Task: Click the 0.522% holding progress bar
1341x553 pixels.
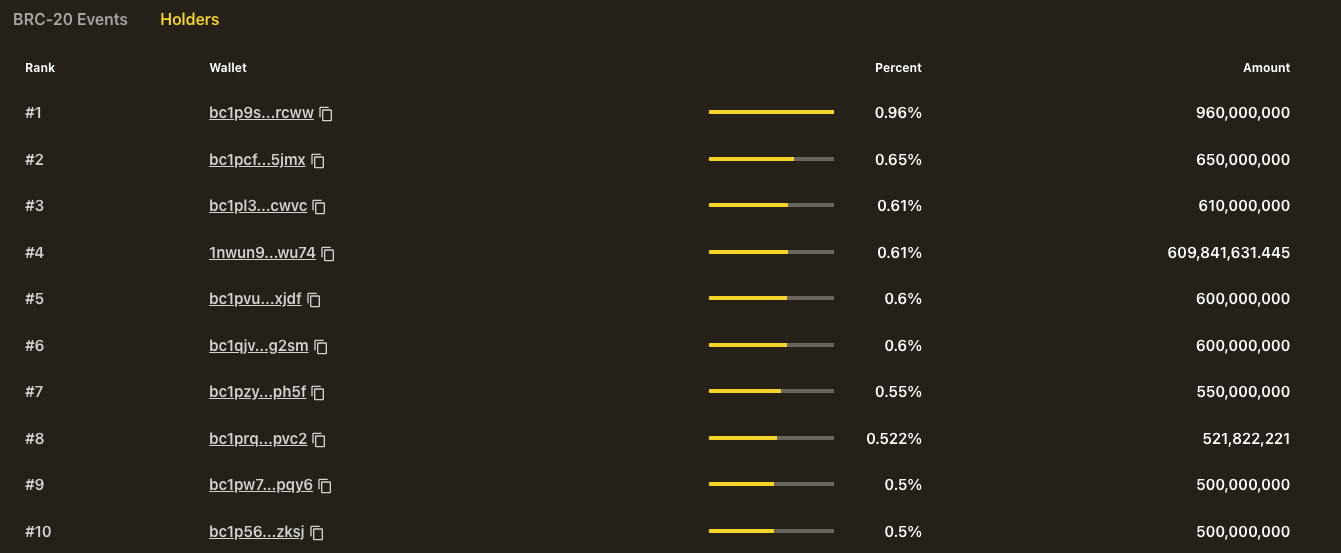Action: [771, 438]
